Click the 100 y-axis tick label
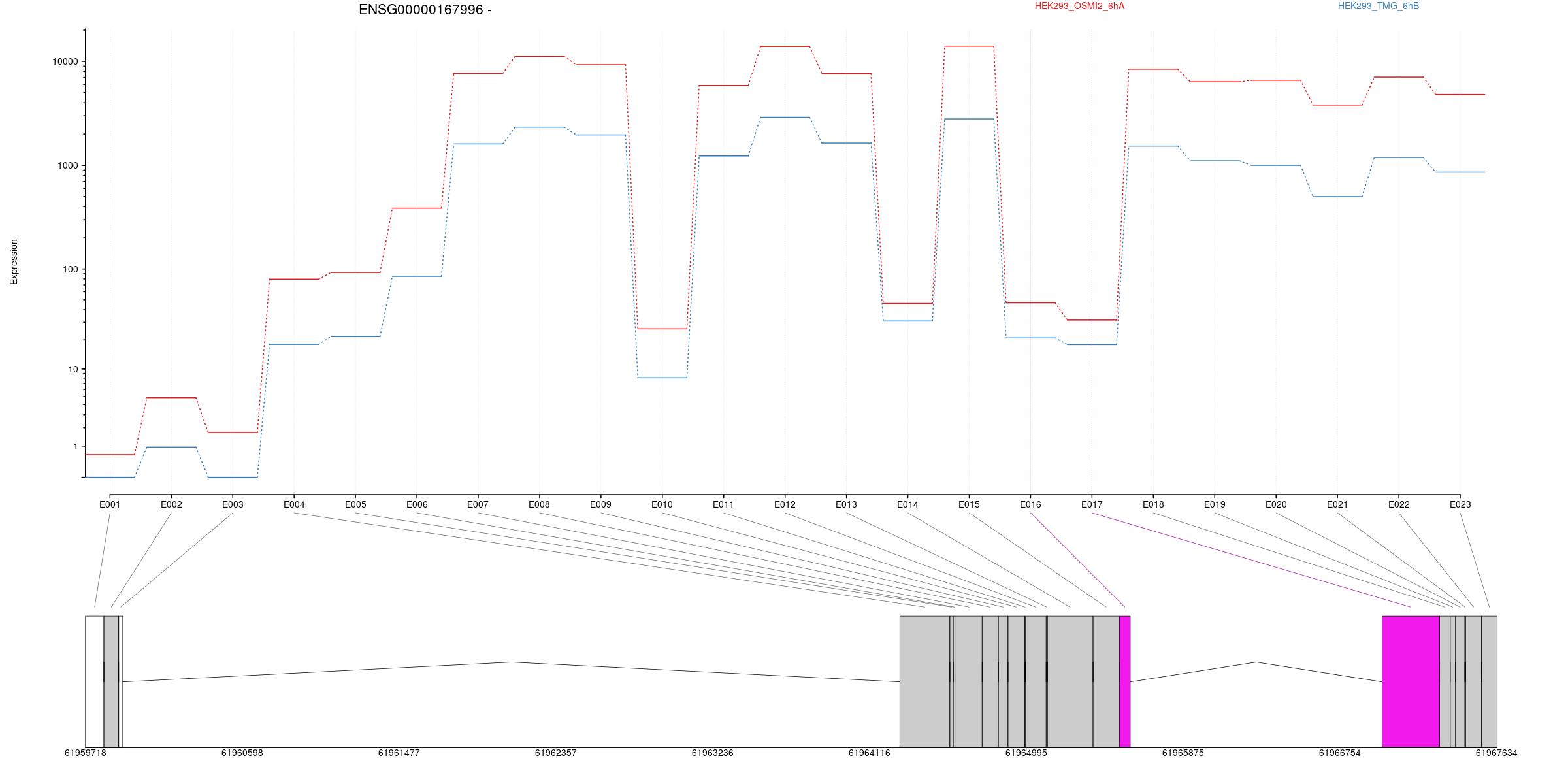 click(x=70, y=269)
